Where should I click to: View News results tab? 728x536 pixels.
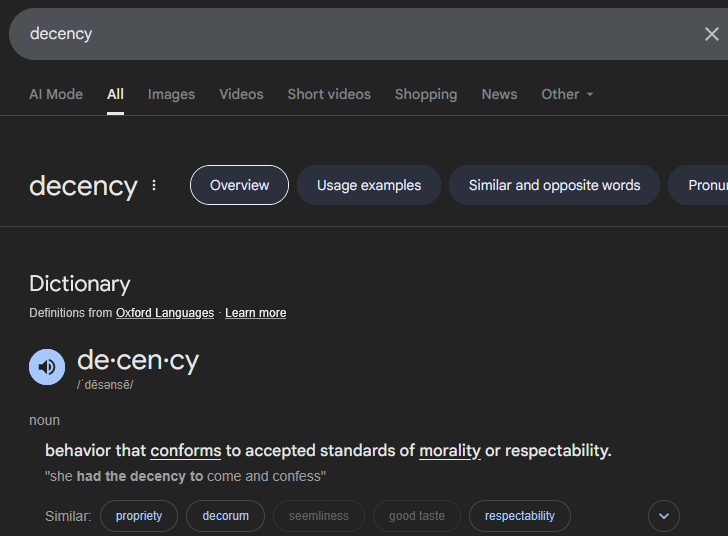pyautogui.click(x=499, y=94)
